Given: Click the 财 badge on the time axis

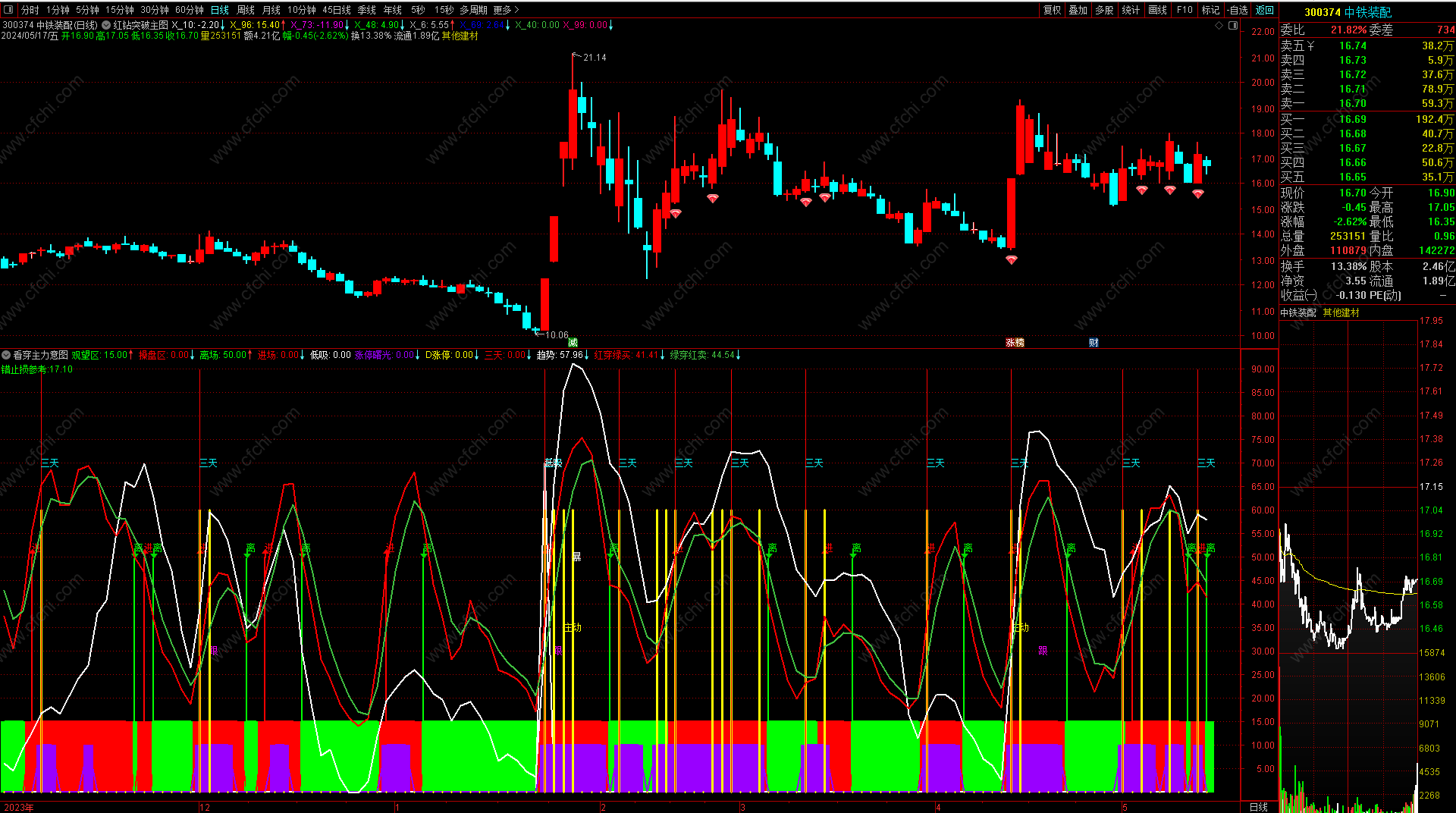Looking at the screenshot, I should [x=1094, y=343].
